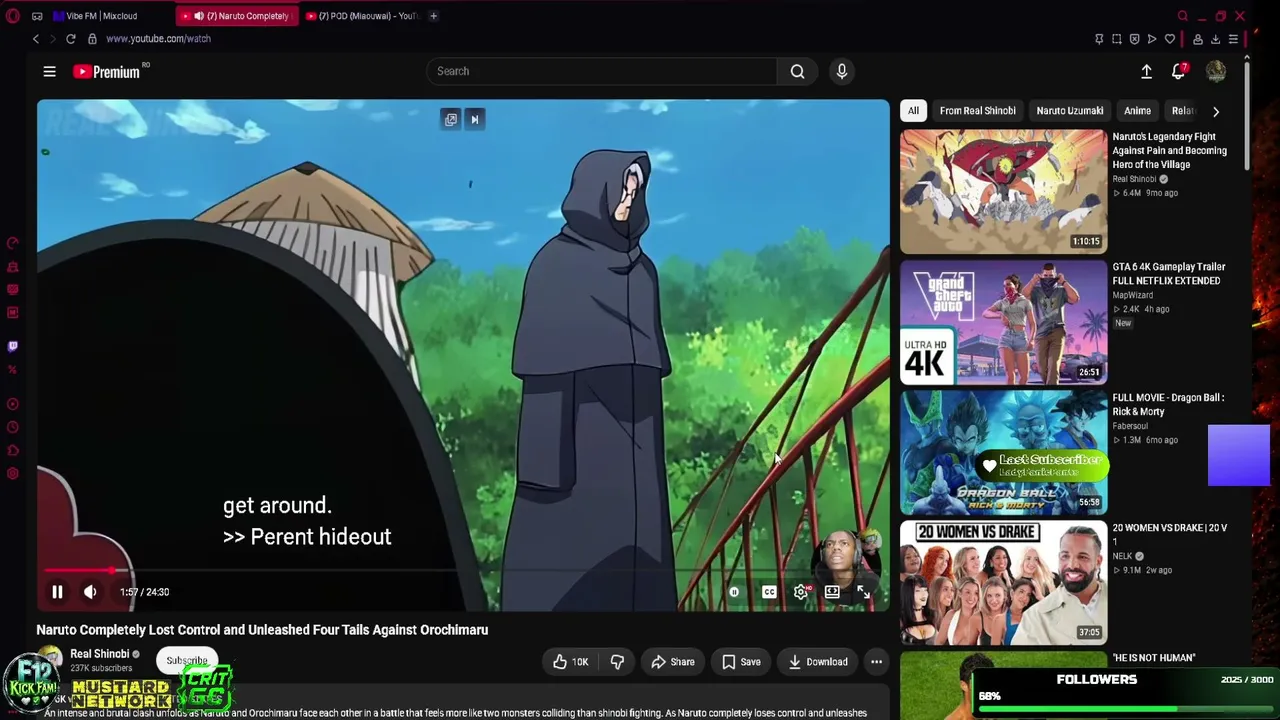
Task: Open the browser downloads icon
Action: click(1216, 39)
